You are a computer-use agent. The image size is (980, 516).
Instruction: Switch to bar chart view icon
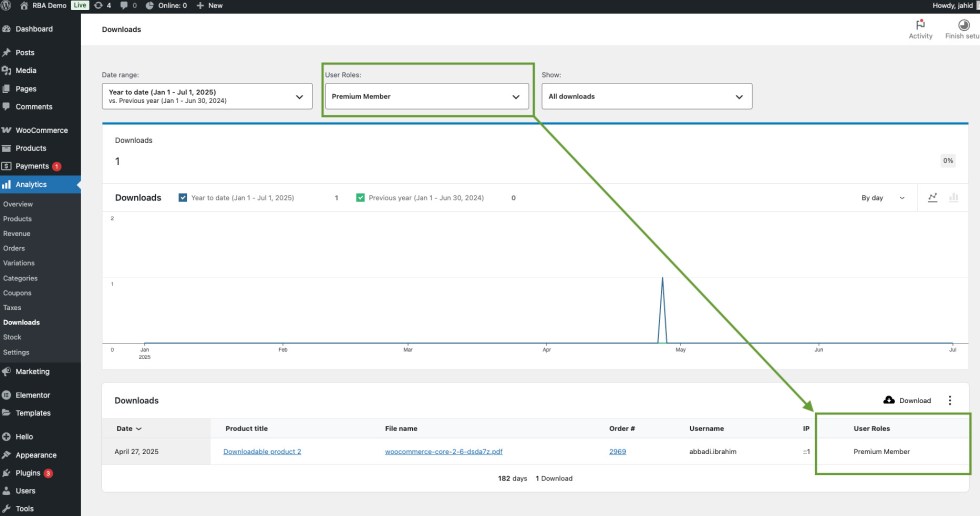(953, 198)
